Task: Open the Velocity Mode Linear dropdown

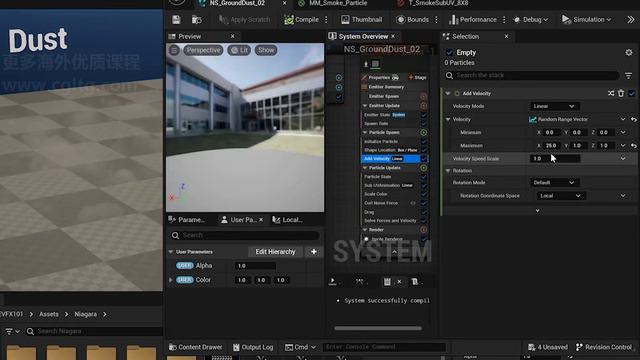Action: pos(554,106)
